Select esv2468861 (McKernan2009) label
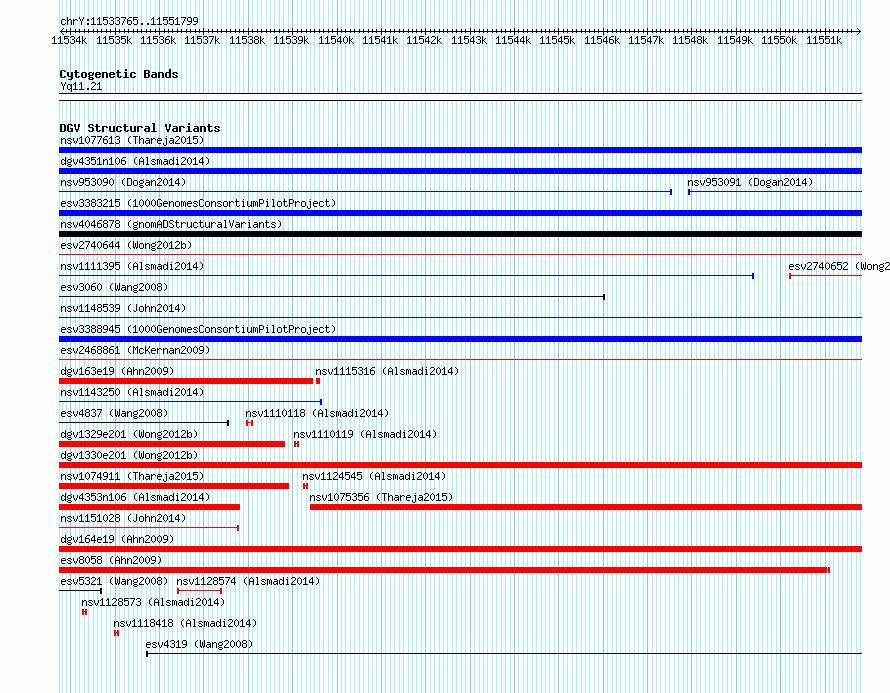 (135, 350)
